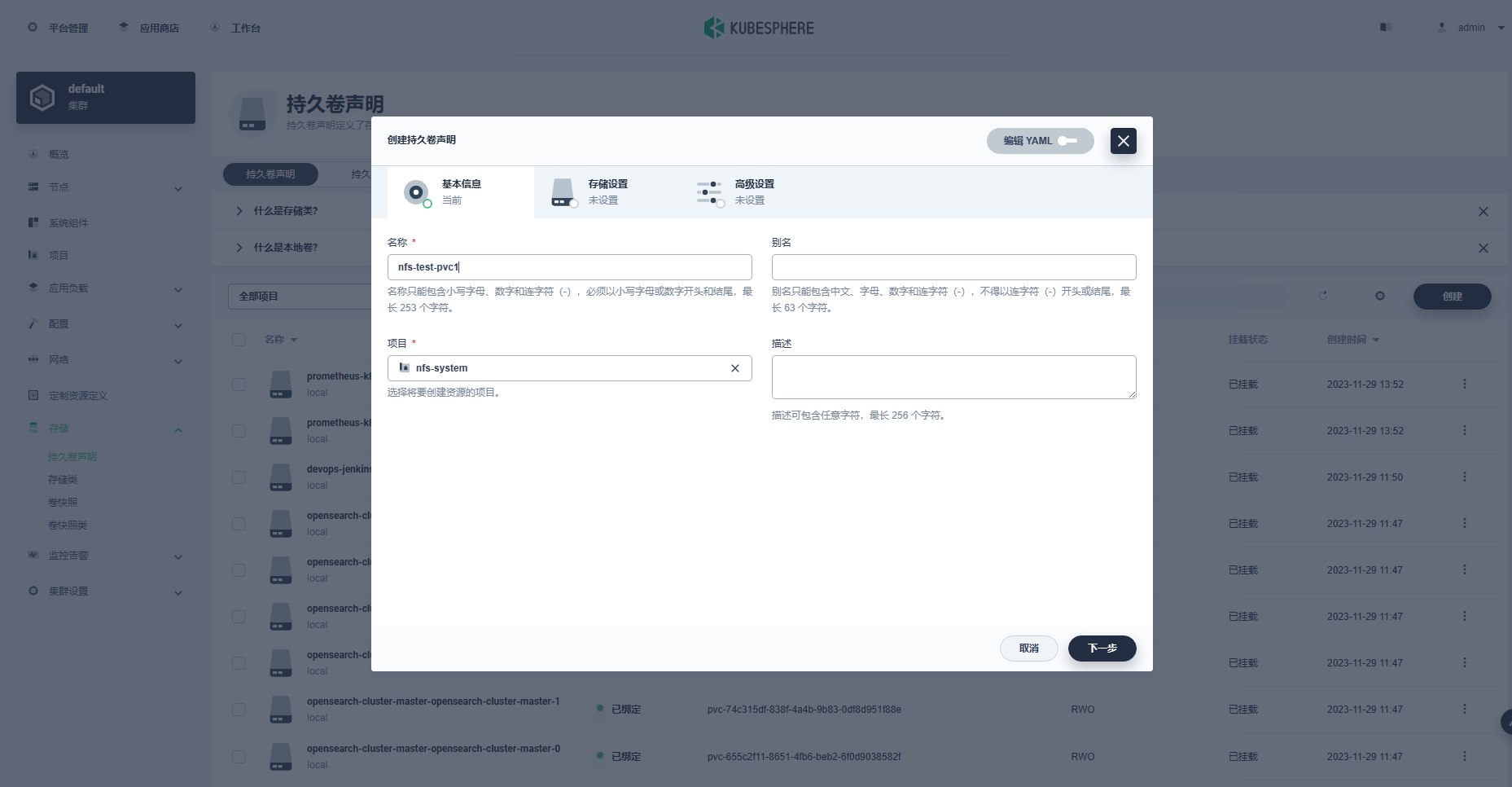Click the refresh list icon
The width and height of the screenshot is (1512, 787).
[1323, 296]
